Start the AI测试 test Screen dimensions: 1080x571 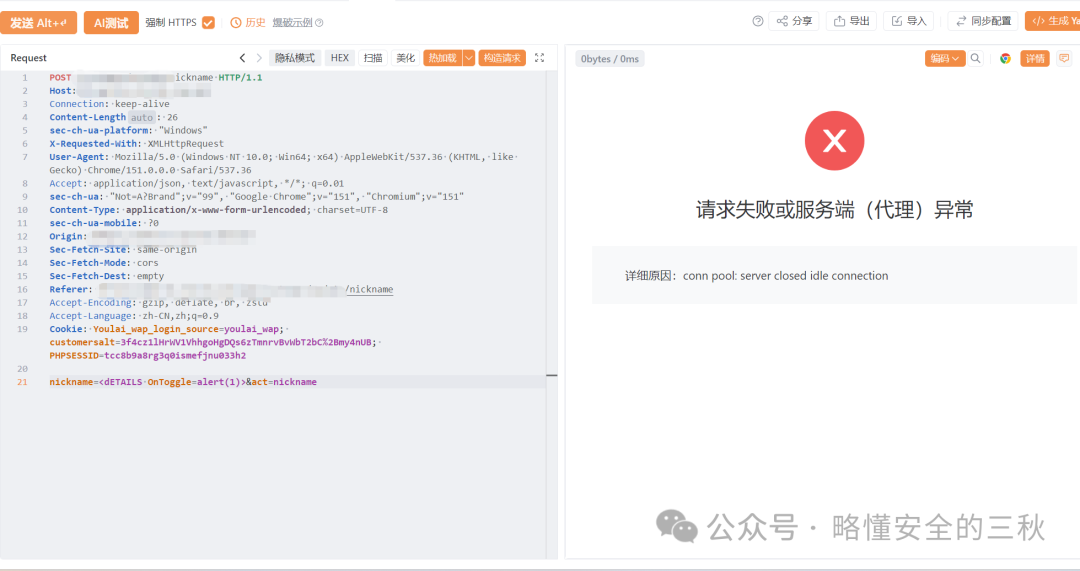pos(111,23)
